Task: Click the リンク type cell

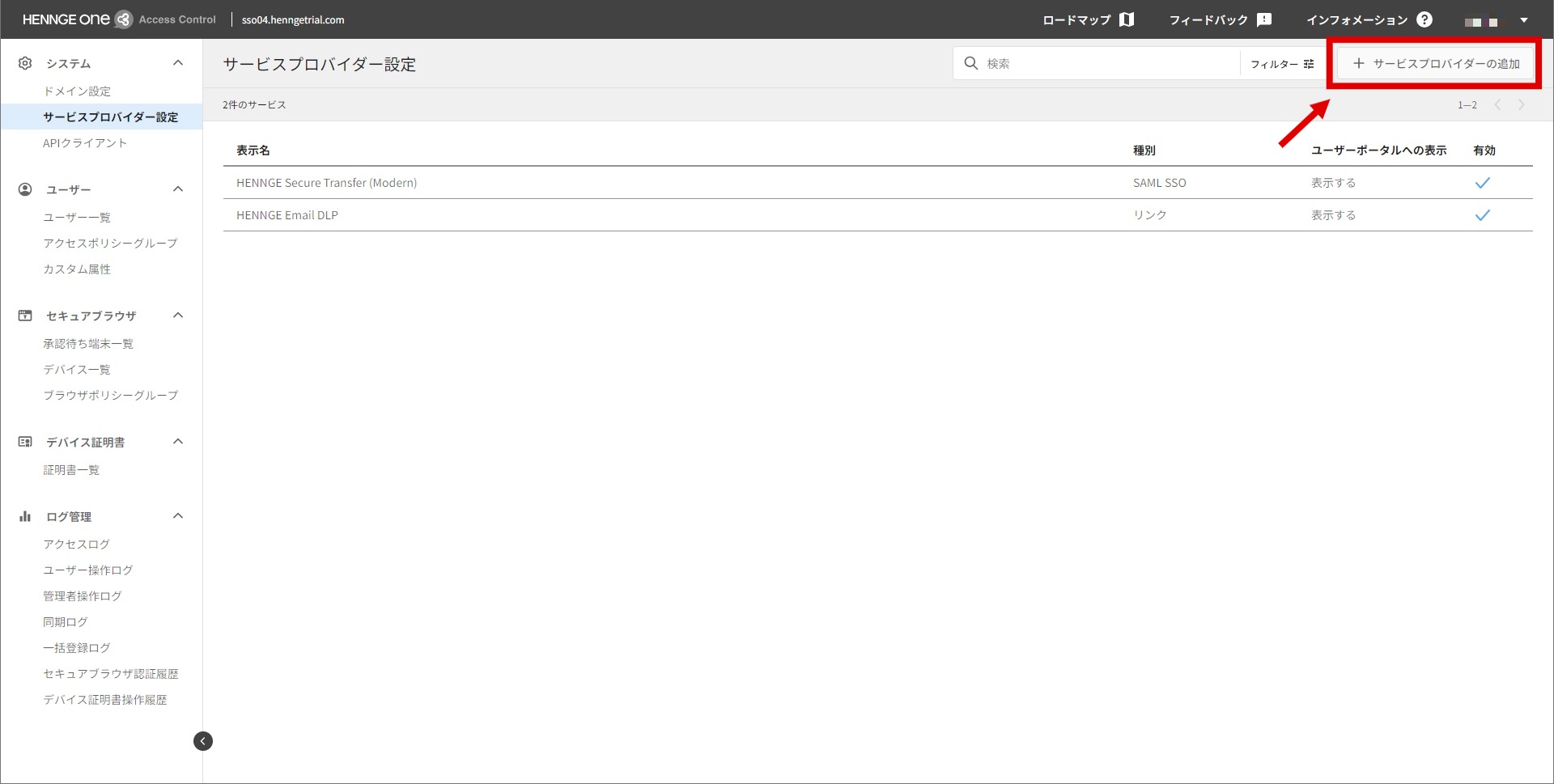Action: click(1150, 215)
